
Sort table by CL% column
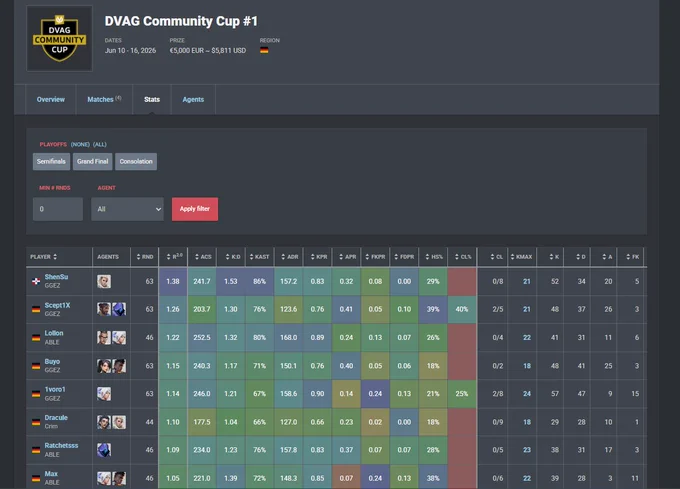(x=463, y=257)
